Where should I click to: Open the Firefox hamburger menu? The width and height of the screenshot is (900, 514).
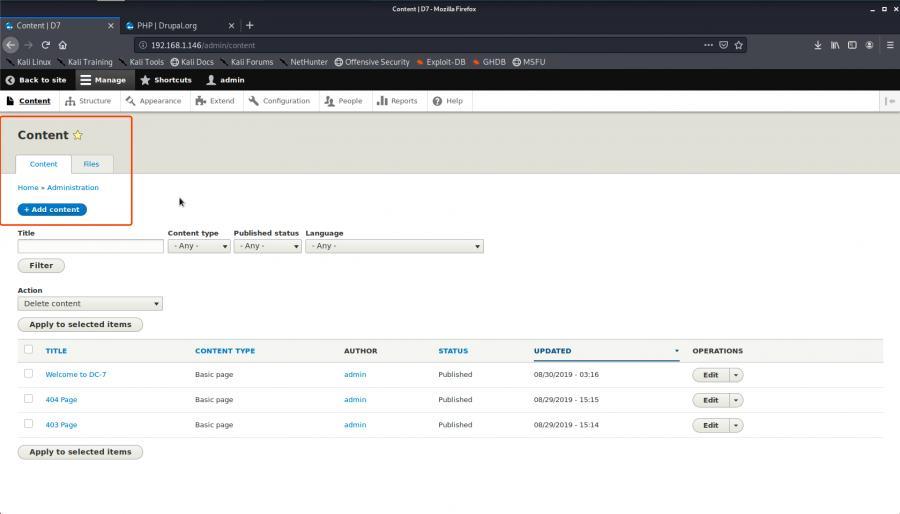[x=889, y=45]
